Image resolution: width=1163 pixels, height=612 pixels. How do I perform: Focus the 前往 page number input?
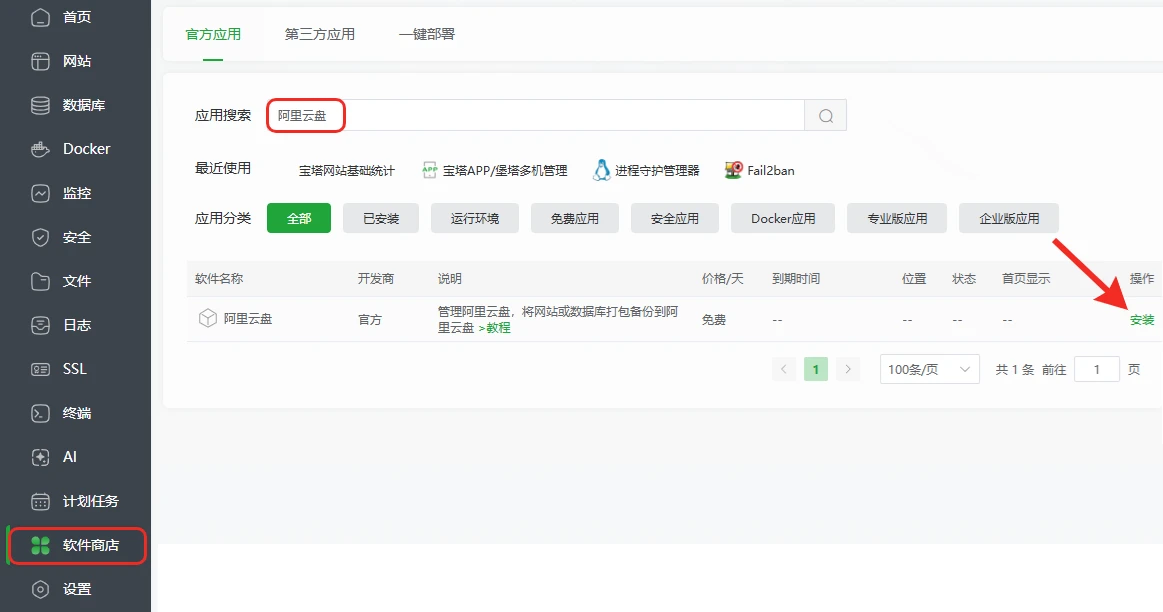tap(1096, 369)
